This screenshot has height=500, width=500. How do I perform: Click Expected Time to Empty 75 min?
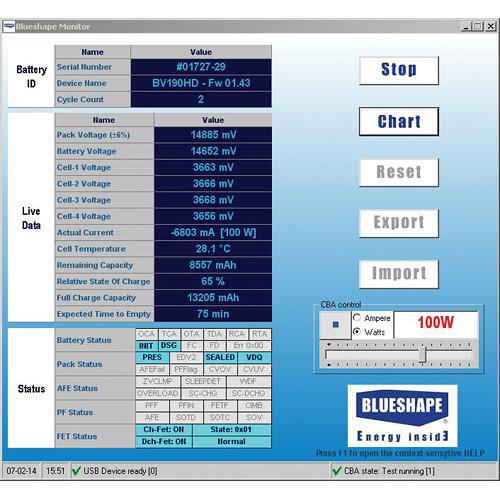[213, 314]
